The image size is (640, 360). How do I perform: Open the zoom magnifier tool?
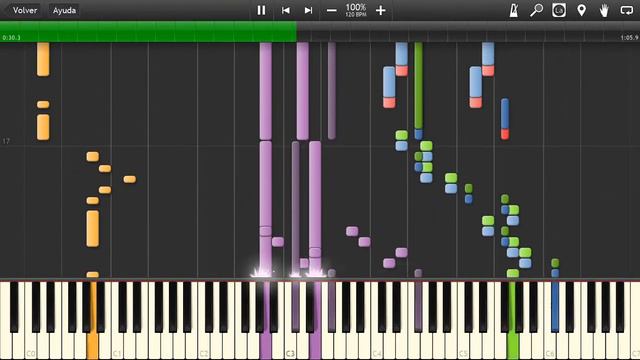536,10
